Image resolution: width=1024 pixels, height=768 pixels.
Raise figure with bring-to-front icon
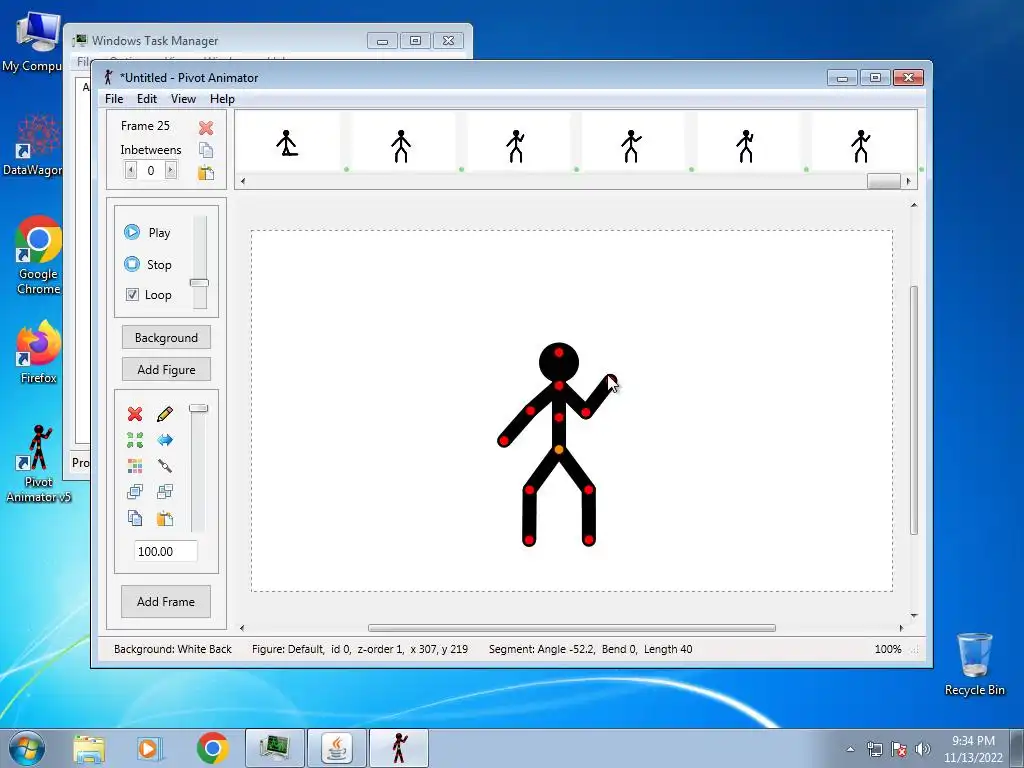(x=135, y=492)
